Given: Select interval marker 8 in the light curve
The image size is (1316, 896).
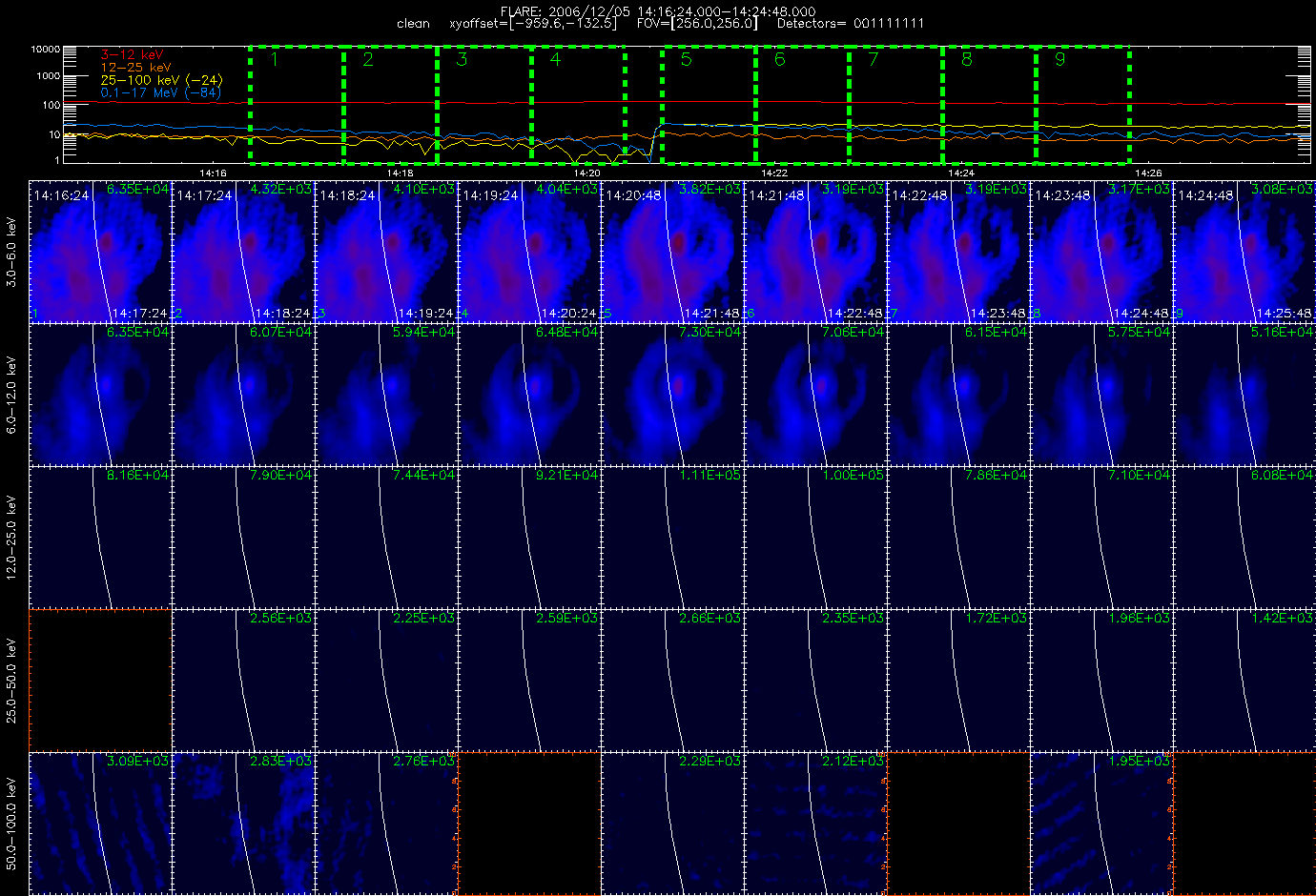Looking at the screenshot, I should coord(966,59).
